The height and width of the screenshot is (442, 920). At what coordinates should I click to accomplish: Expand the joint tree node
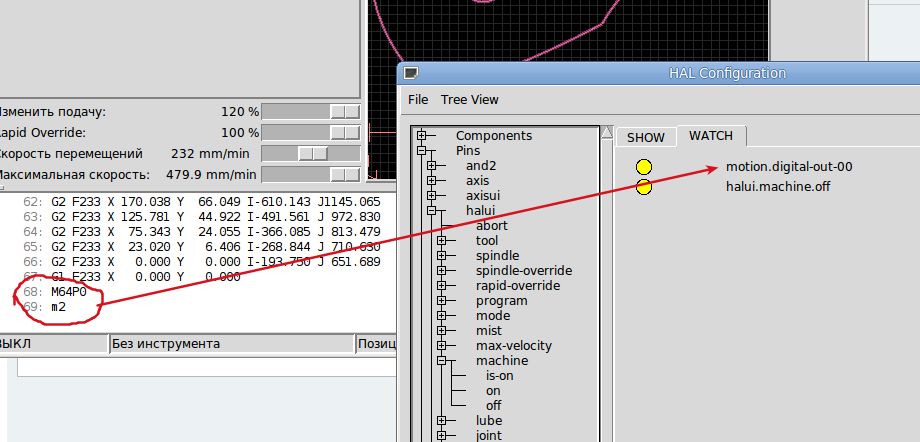click(441, 436)
